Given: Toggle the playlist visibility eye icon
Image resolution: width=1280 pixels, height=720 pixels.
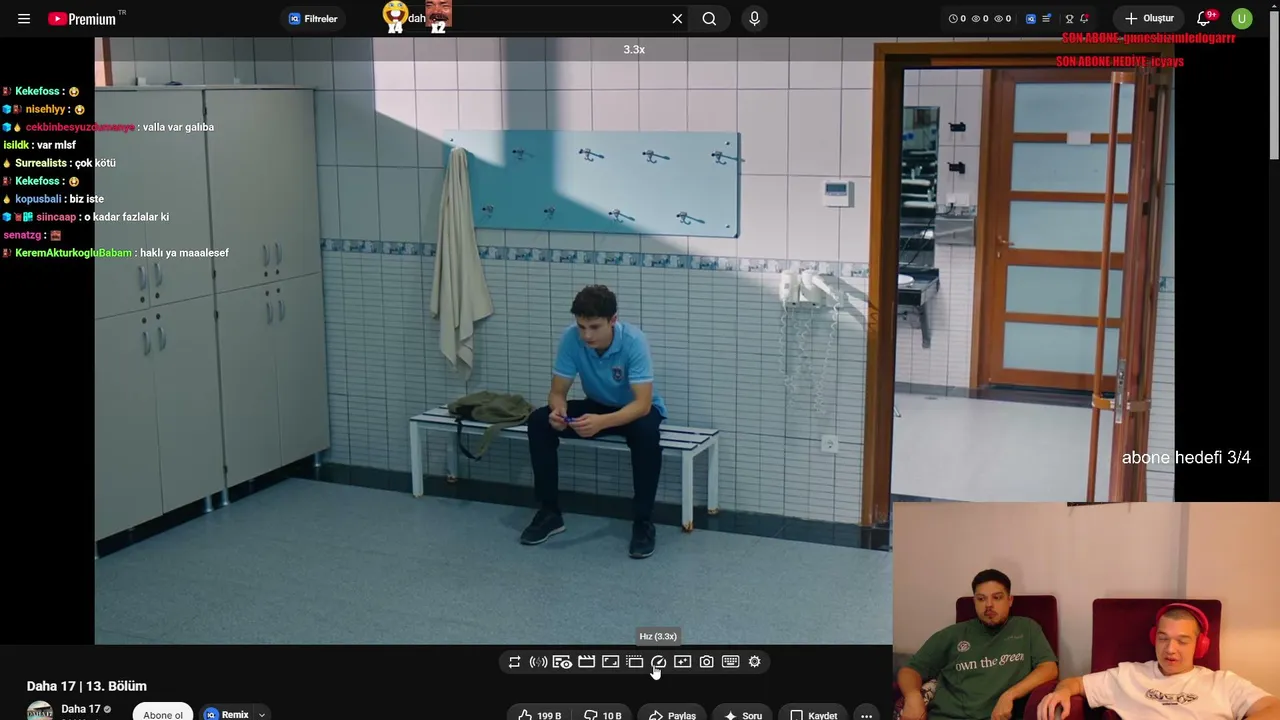Looking at the screenshot, I should pyautogui.click(x=562, y=662).
